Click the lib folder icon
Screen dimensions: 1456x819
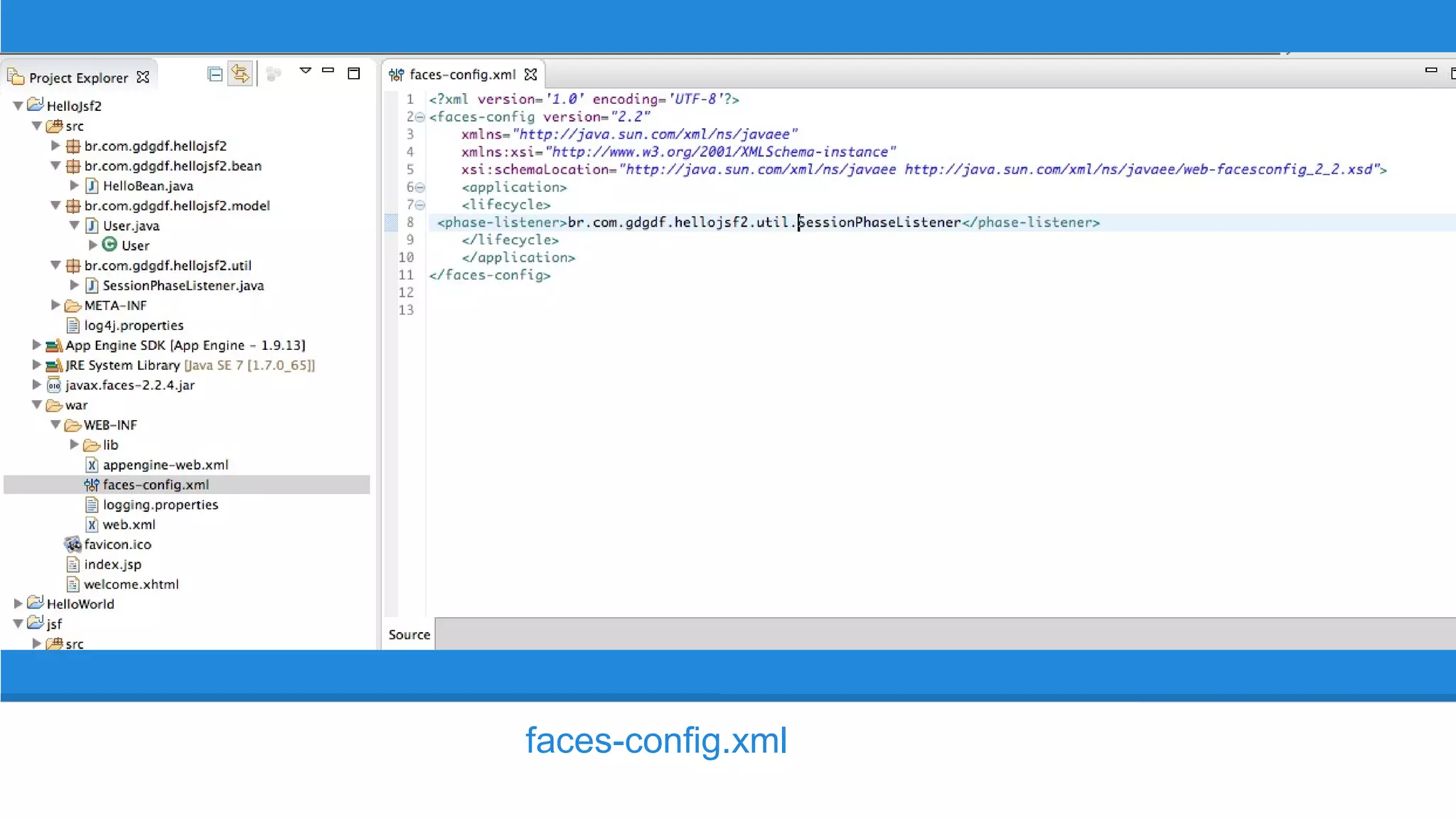pyautogui.click(x=92, y=445)
